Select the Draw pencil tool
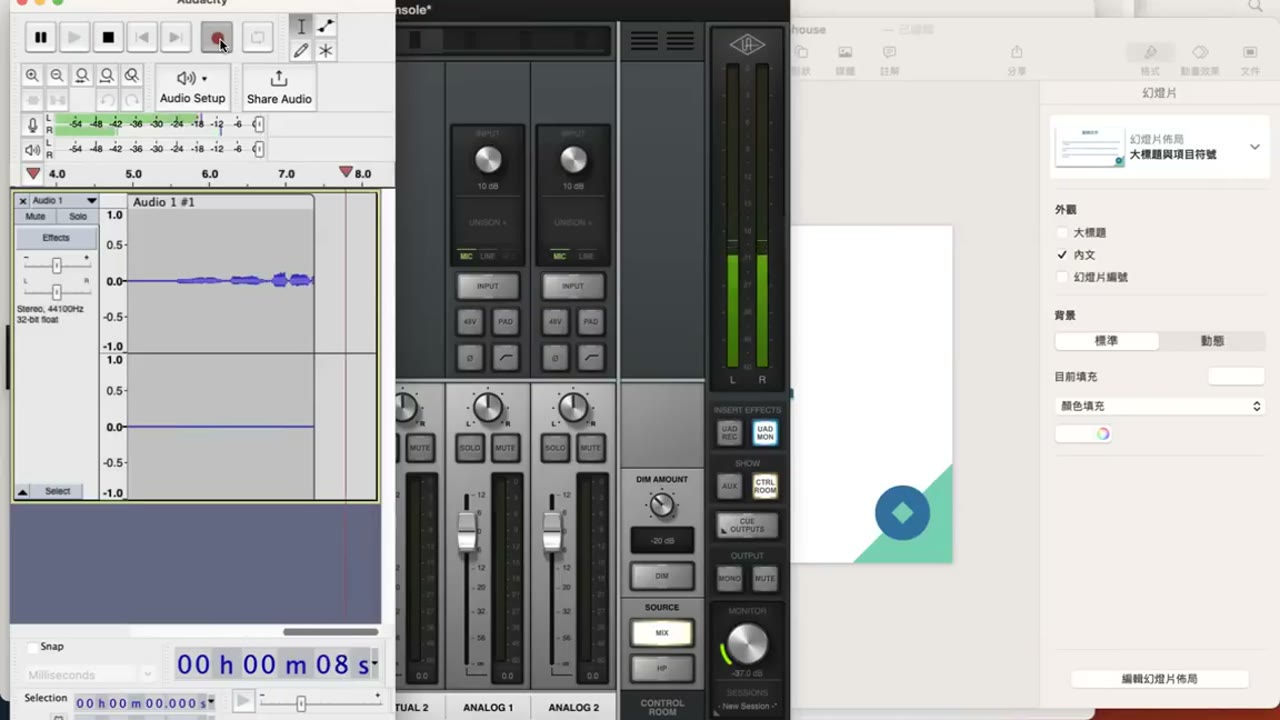Screen dimensions: 1280x720 301,51
